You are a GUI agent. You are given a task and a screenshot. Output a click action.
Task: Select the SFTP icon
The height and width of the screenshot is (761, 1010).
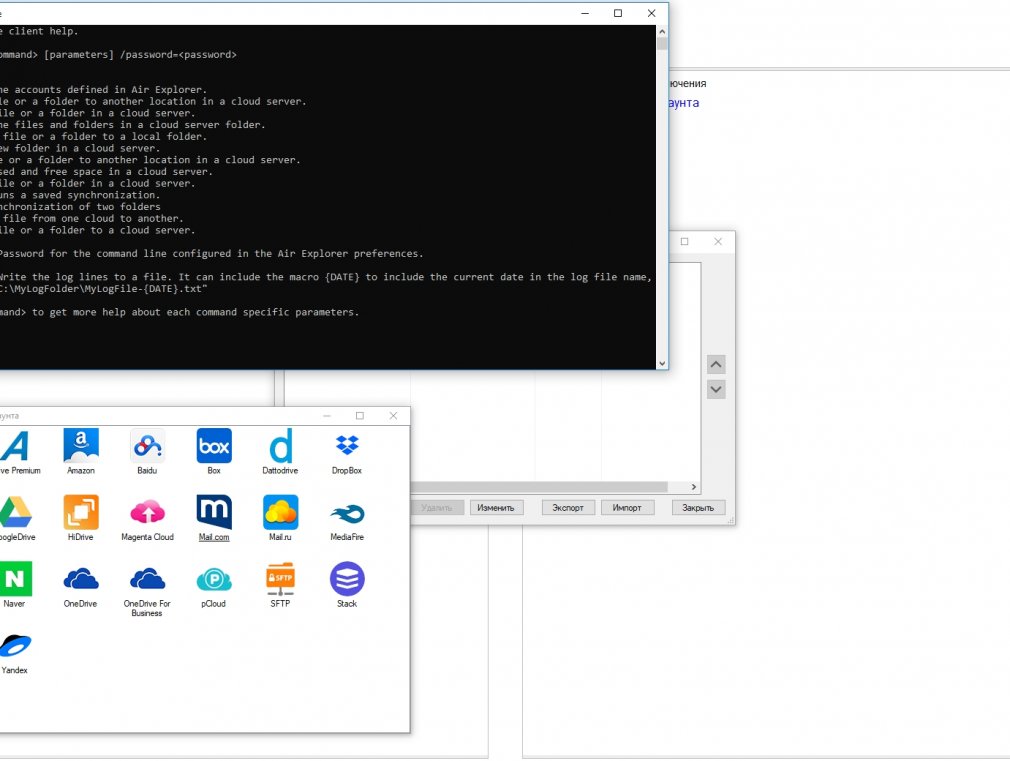280,579
